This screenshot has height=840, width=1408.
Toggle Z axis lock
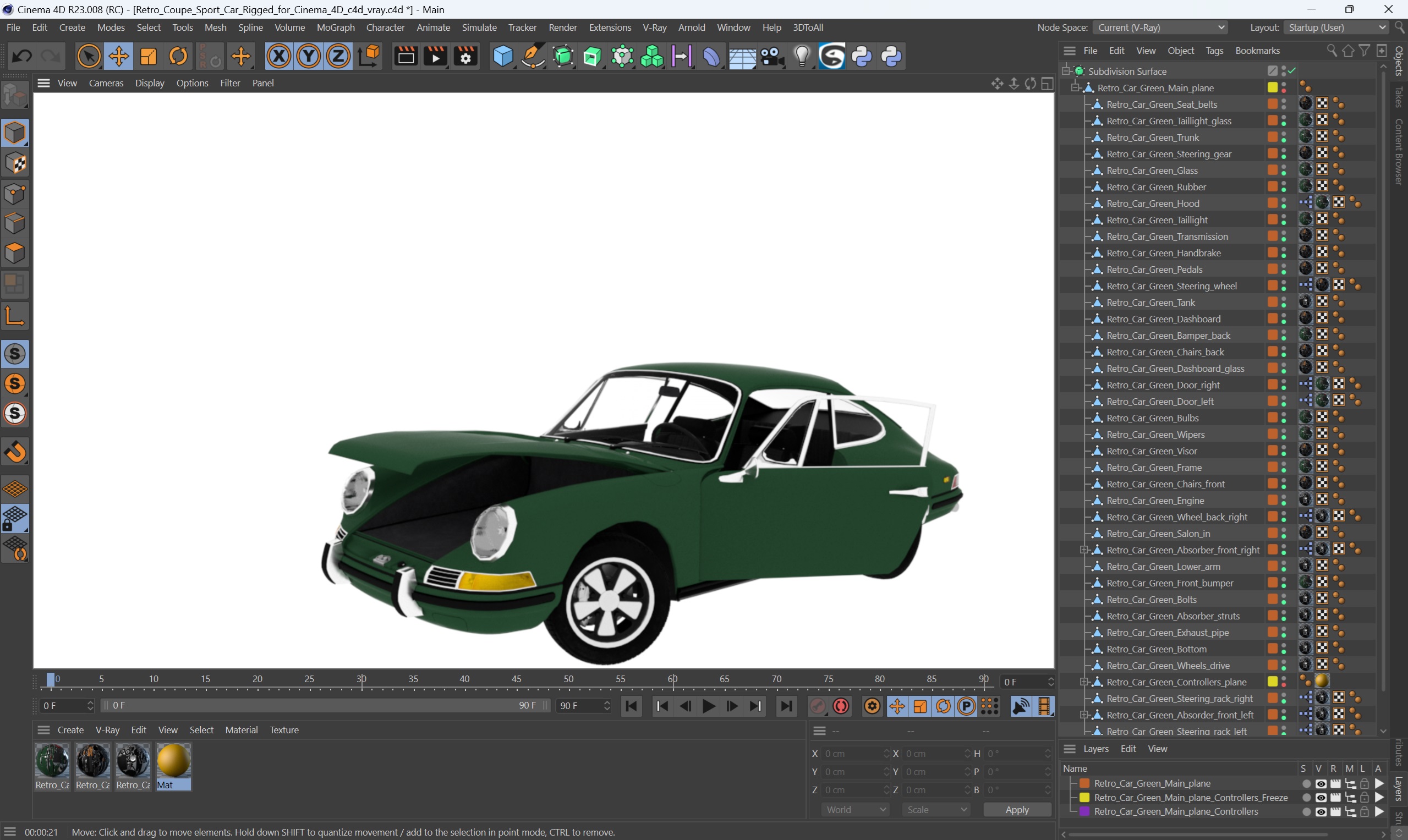(338, 57)
